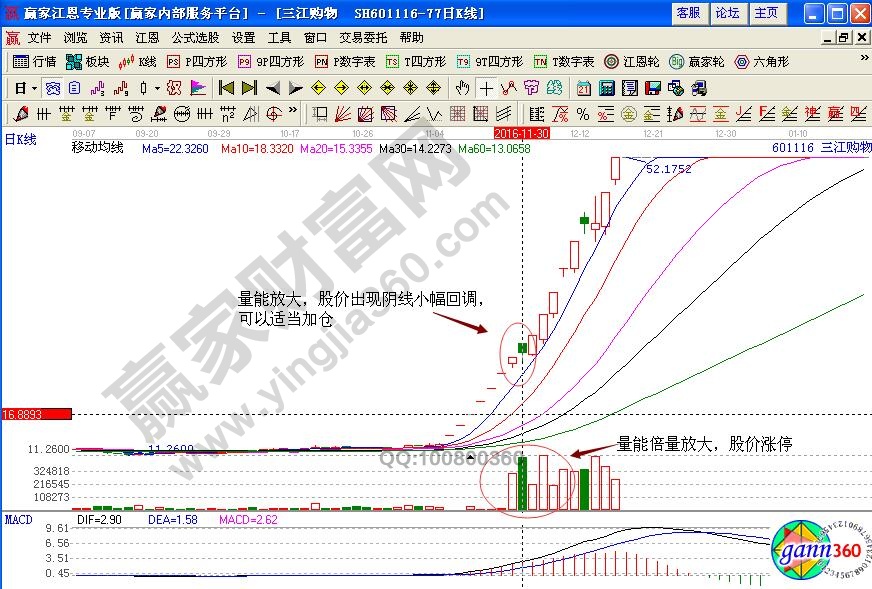The height and width of the screenshot is (589, 872).
Task: Jump to first record with skip-back arrow
Action: (x=227, y=88)
